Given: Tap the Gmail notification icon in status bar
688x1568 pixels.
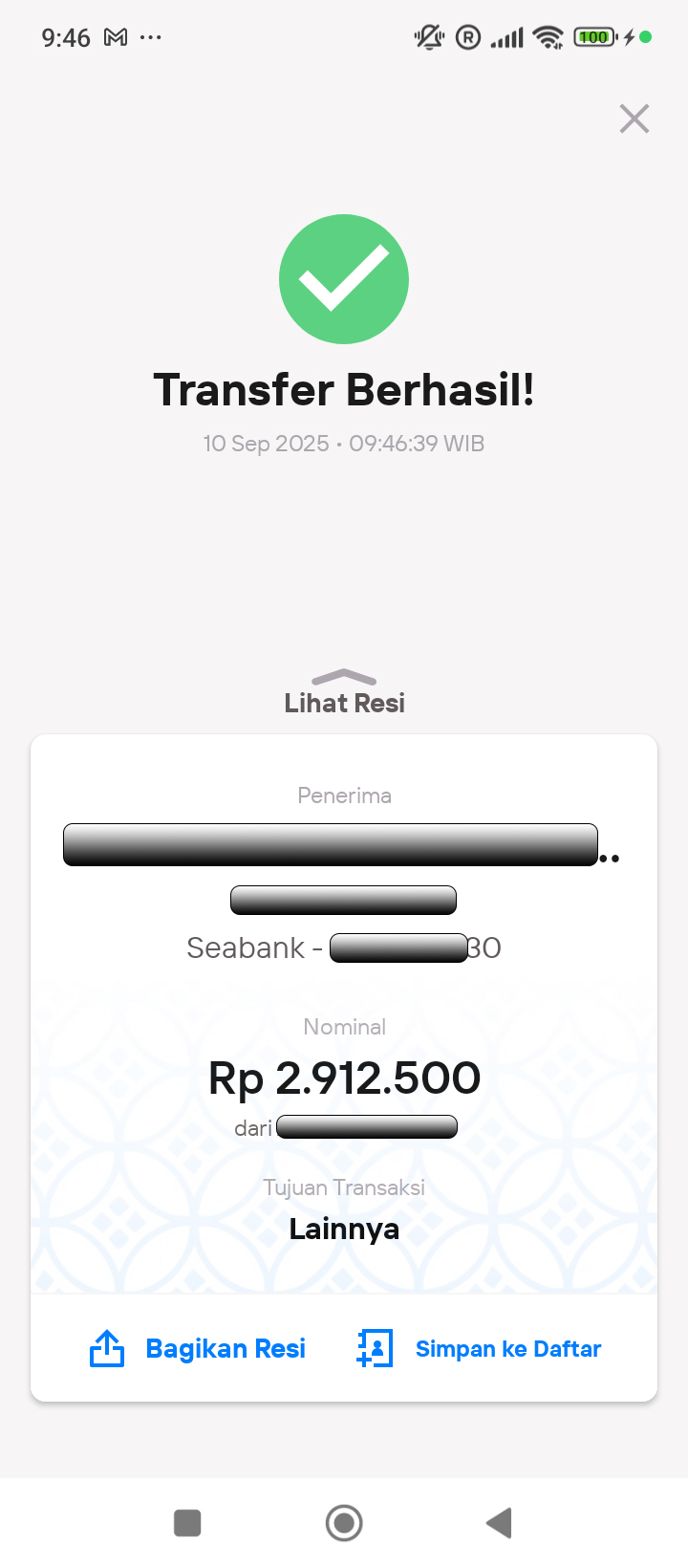Looking at the screenshot, I should tap(116, 37).
